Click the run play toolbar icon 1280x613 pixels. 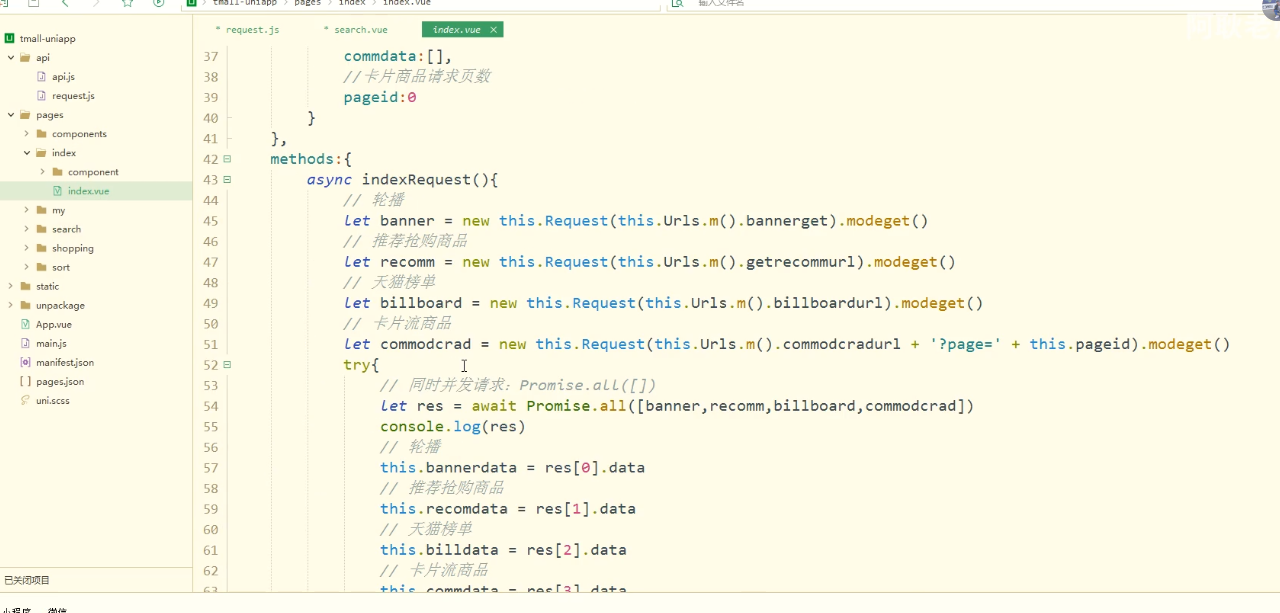(159, 3)
